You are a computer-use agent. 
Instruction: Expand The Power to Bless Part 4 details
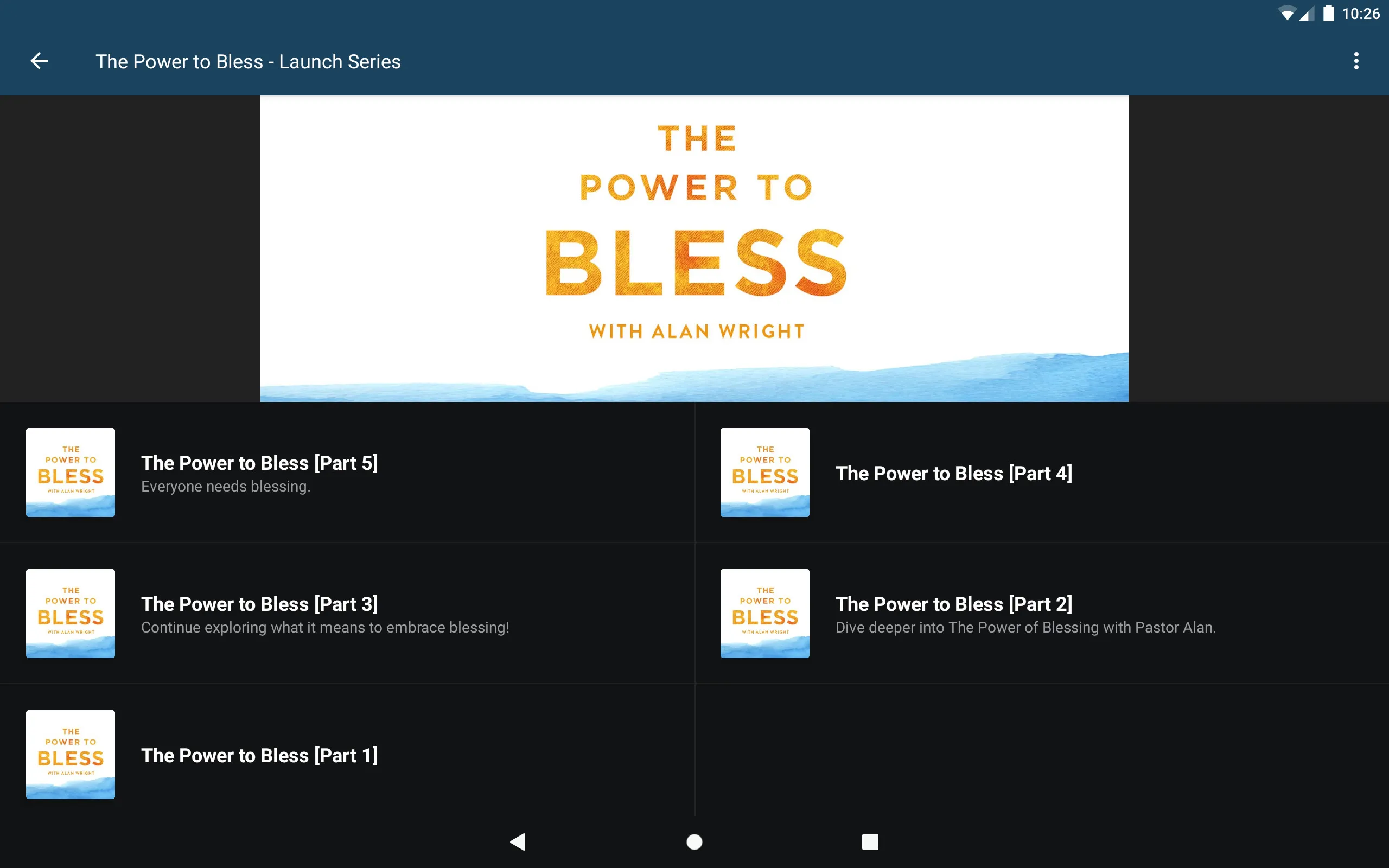[1041, 472]
